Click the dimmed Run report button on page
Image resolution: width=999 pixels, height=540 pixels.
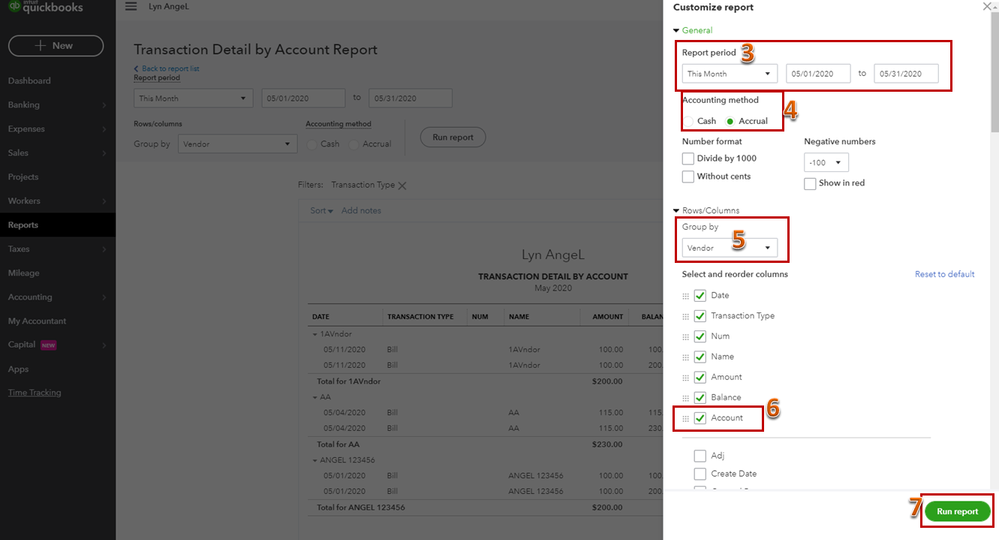pos(453,138)
